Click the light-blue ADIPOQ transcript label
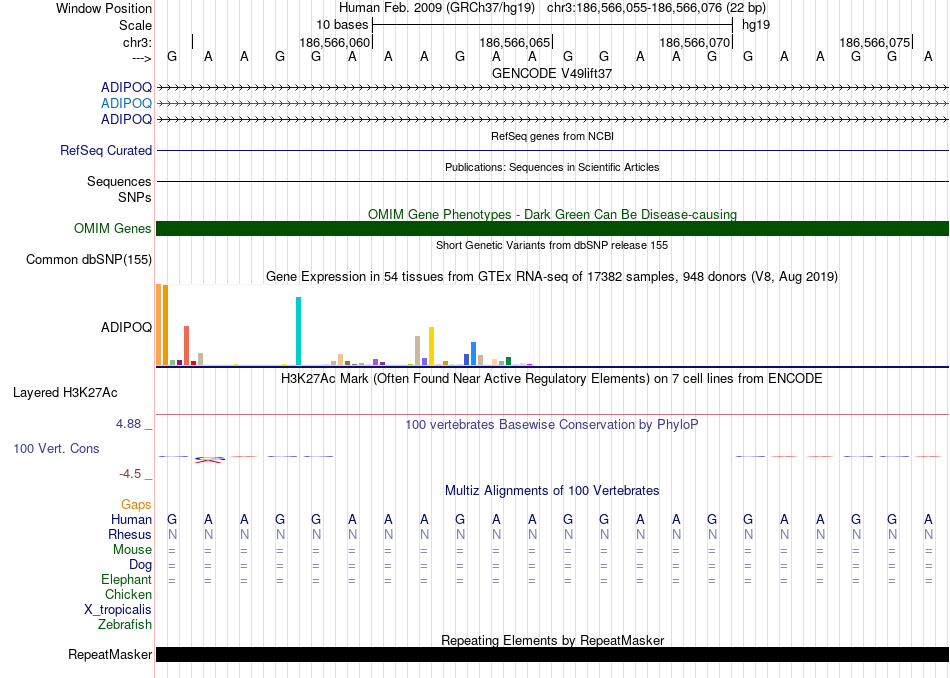This screenshot has width=950, height=678. (x=126, y=103)
